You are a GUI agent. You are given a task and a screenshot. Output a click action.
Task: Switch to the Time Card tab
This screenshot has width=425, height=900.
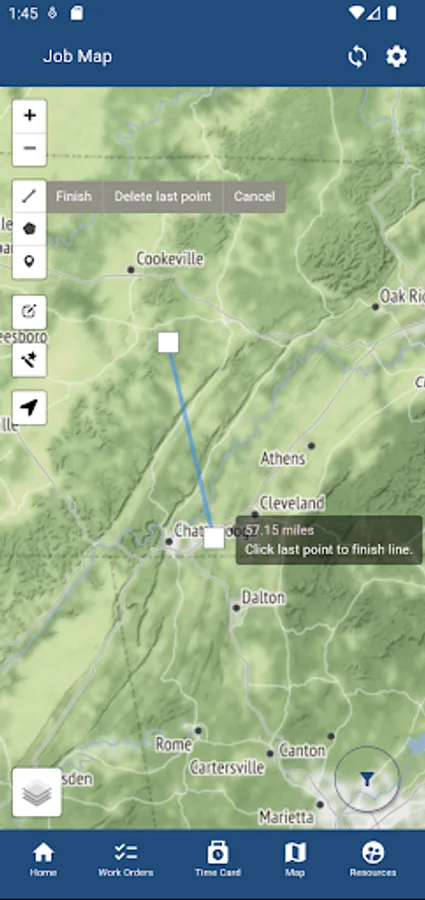218,859
